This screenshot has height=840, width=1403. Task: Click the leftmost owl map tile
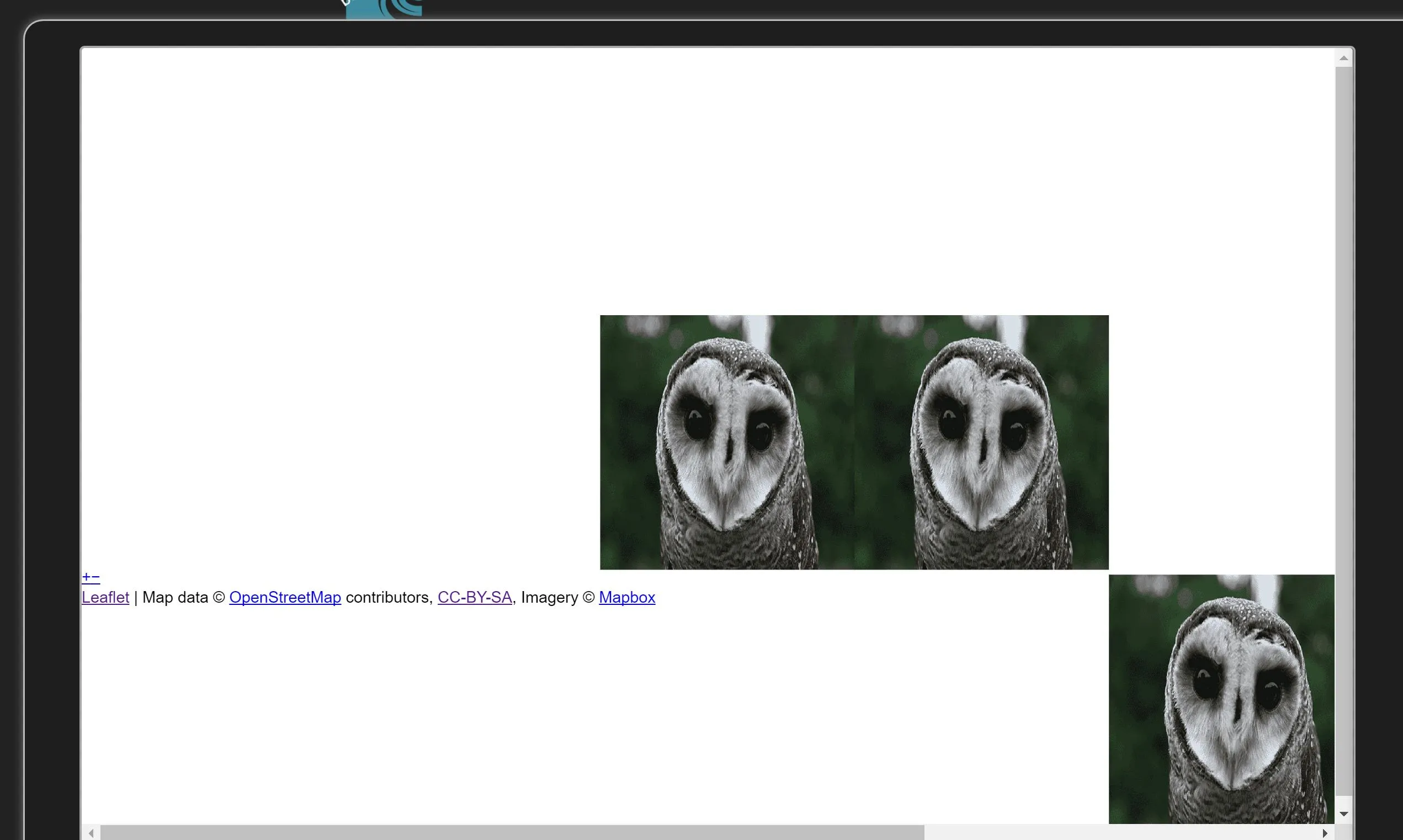coord(727,442)
